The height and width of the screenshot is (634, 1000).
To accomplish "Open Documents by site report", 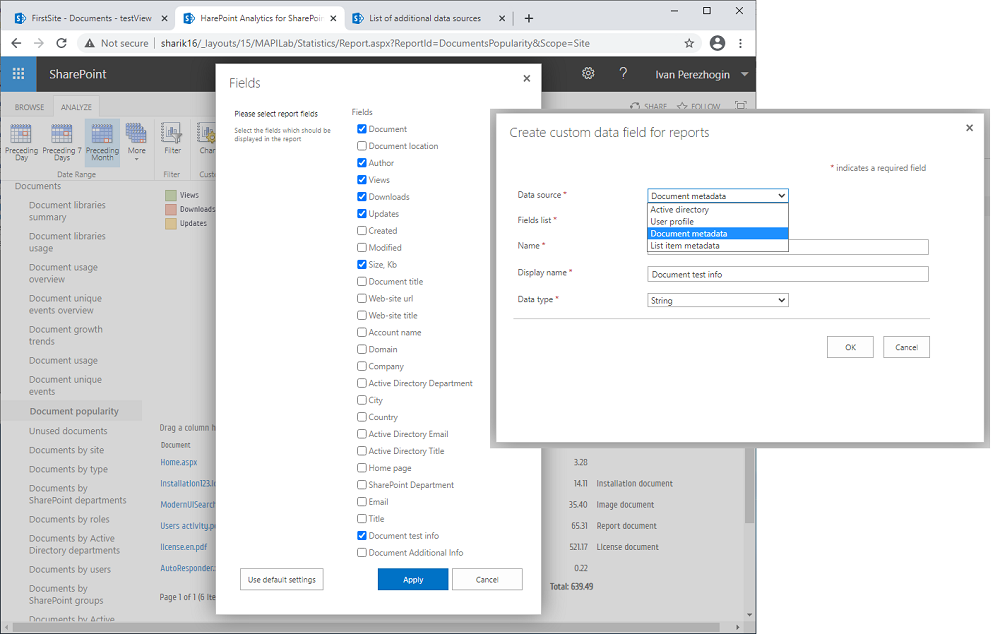I will point(66,450).
